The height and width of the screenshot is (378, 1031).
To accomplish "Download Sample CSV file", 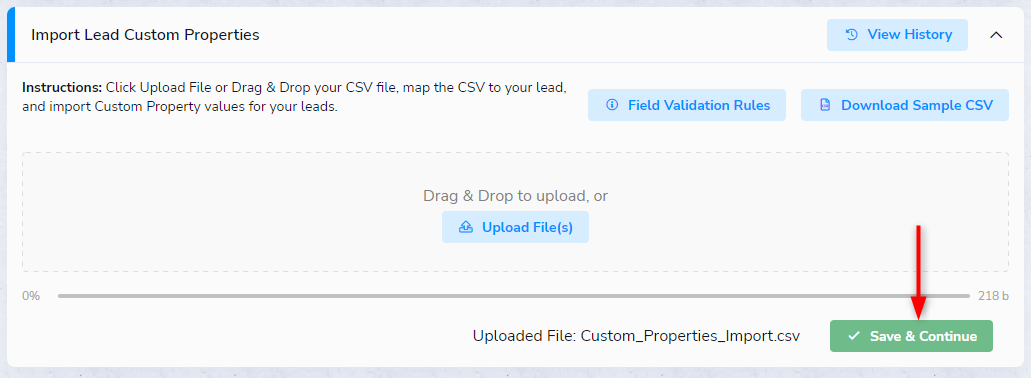I will point(904,105).
